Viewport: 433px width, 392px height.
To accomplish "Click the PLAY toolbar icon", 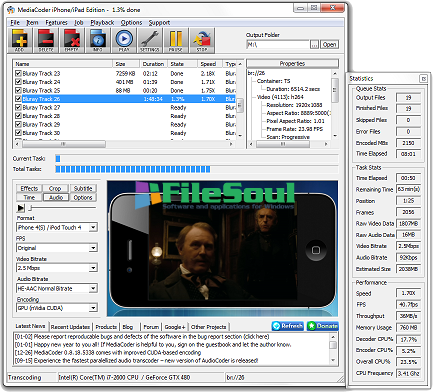I will tap(124, 40).
